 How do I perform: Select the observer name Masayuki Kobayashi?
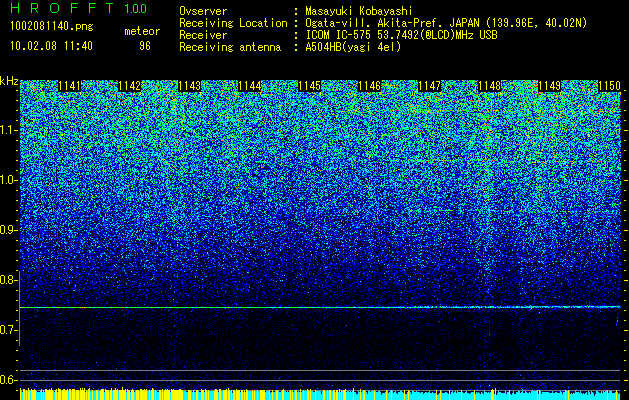point(359,11)
